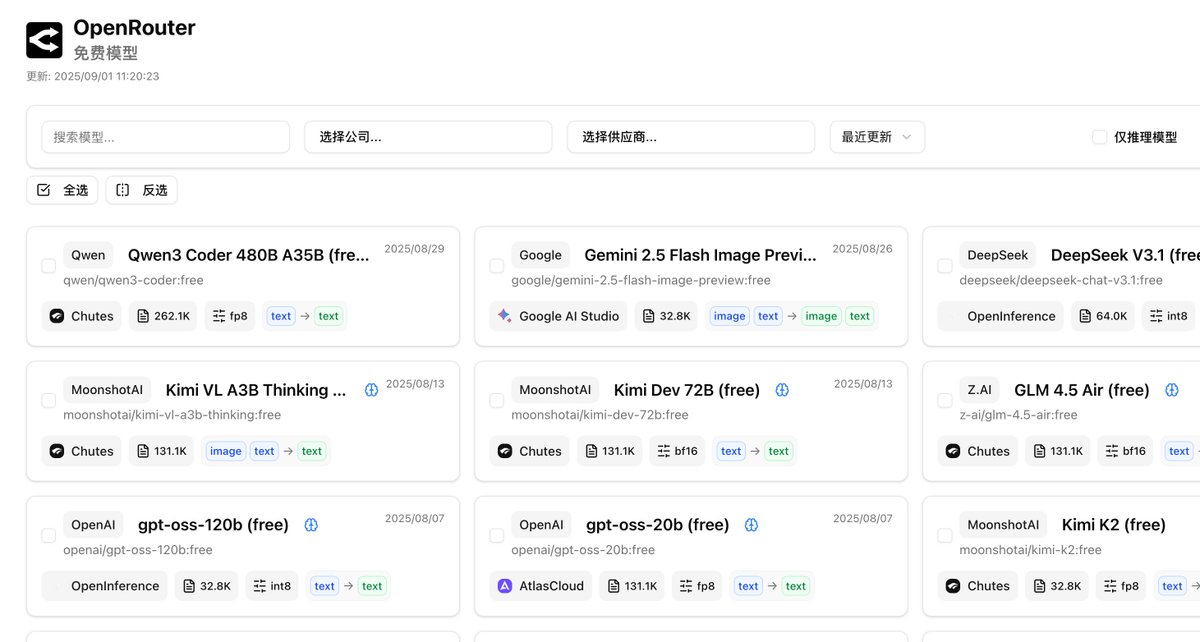Click the 搜索模型 search input field
This screenshot has height=642, width=1200.
click(x=165, y=136)
